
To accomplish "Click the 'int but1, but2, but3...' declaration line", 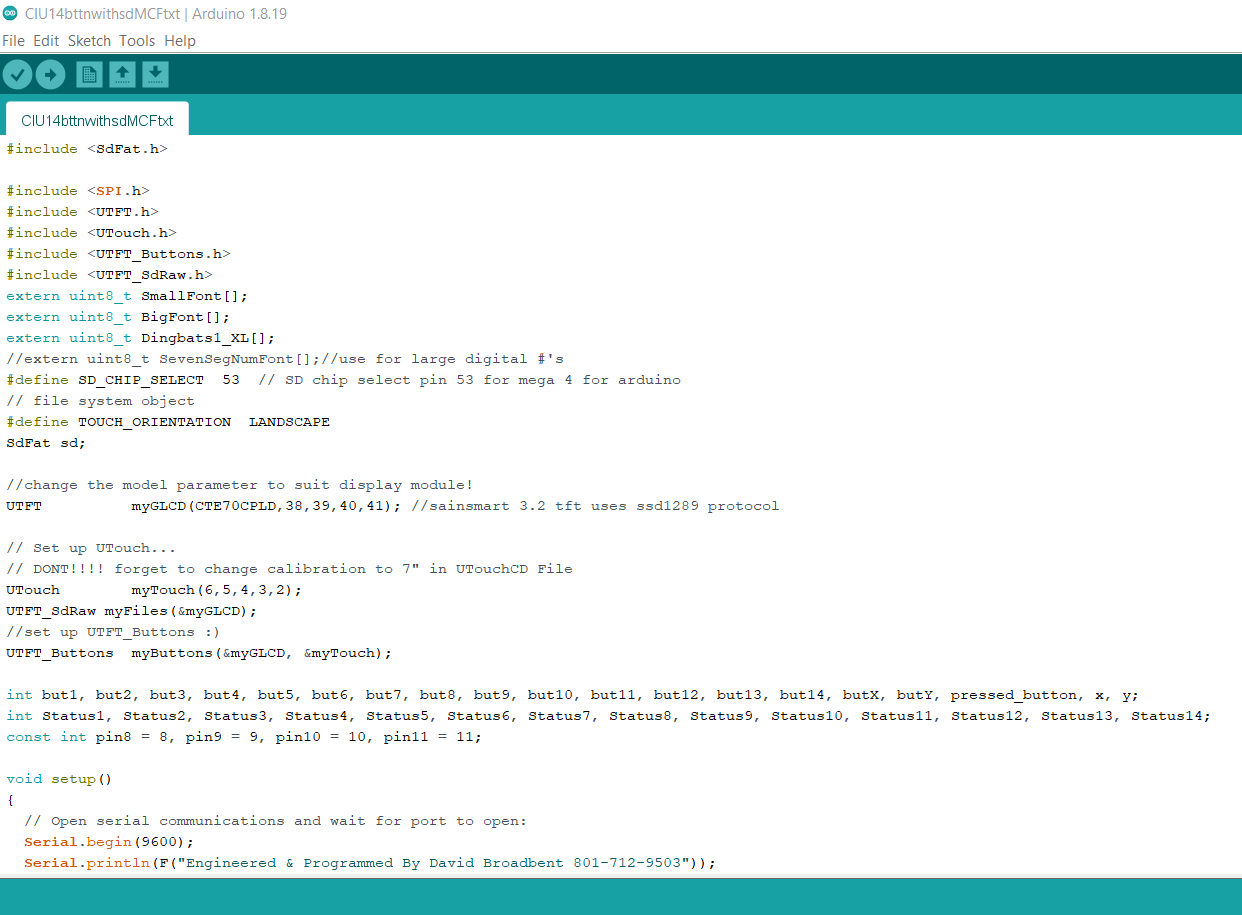I will [x=572, y=695].
